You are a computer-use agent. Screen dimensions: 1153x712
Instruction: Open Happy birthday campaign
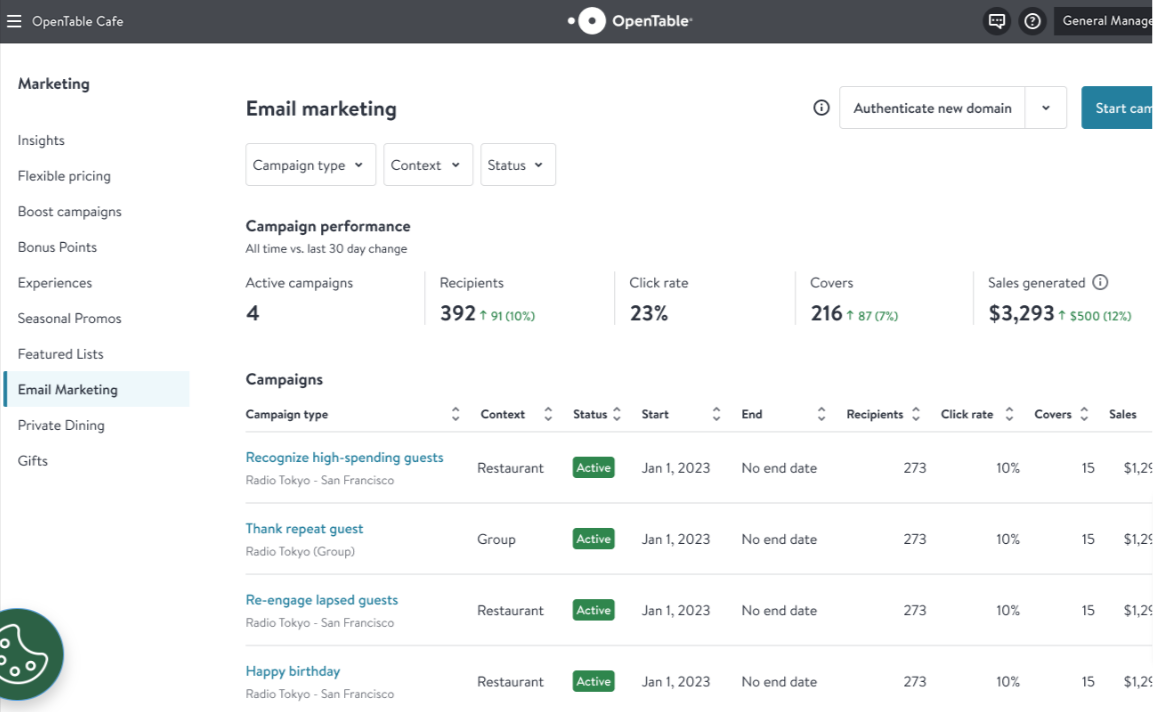pos(293,672)
